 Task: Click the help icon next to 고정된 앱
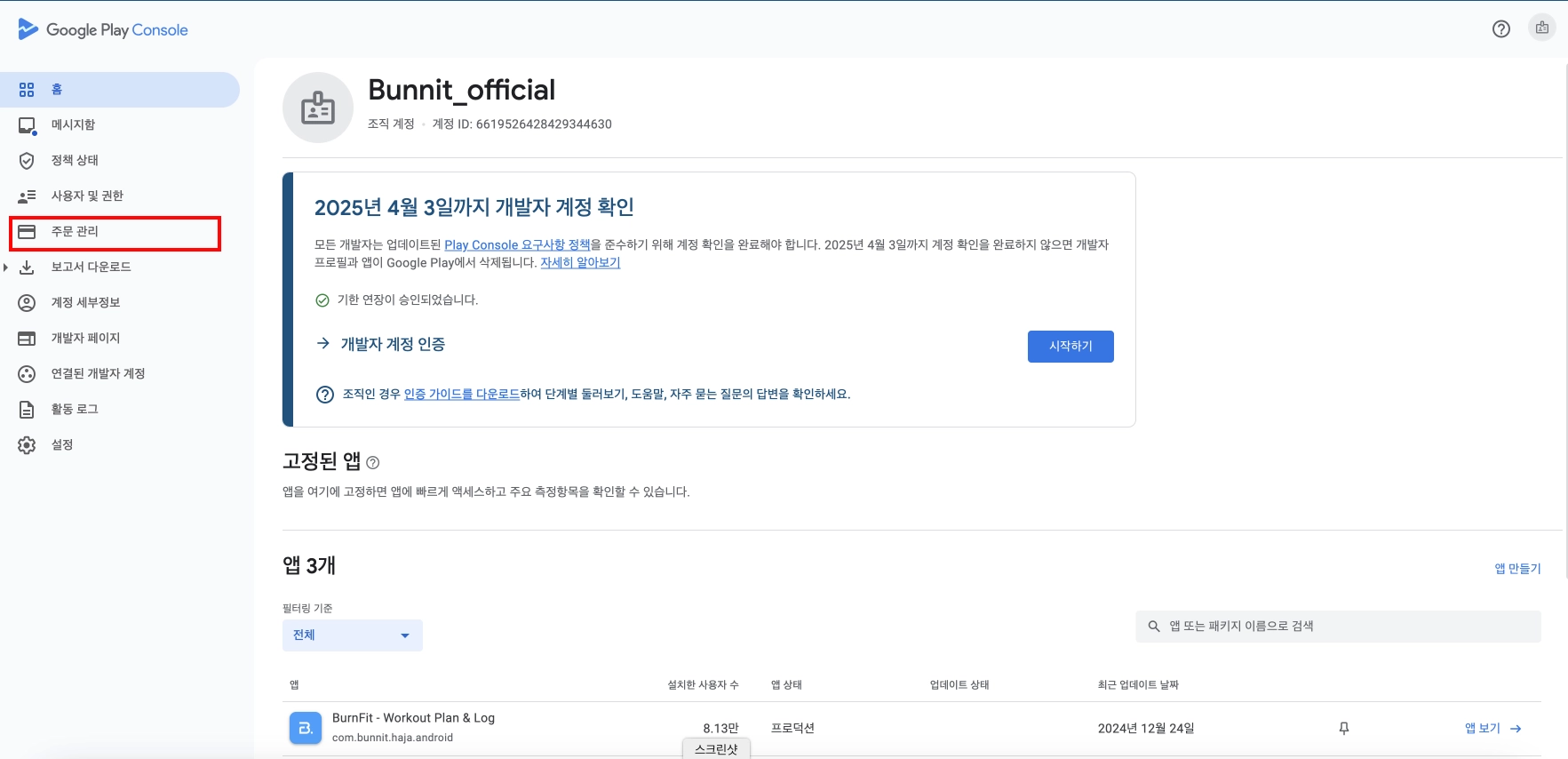pos(373,462)
